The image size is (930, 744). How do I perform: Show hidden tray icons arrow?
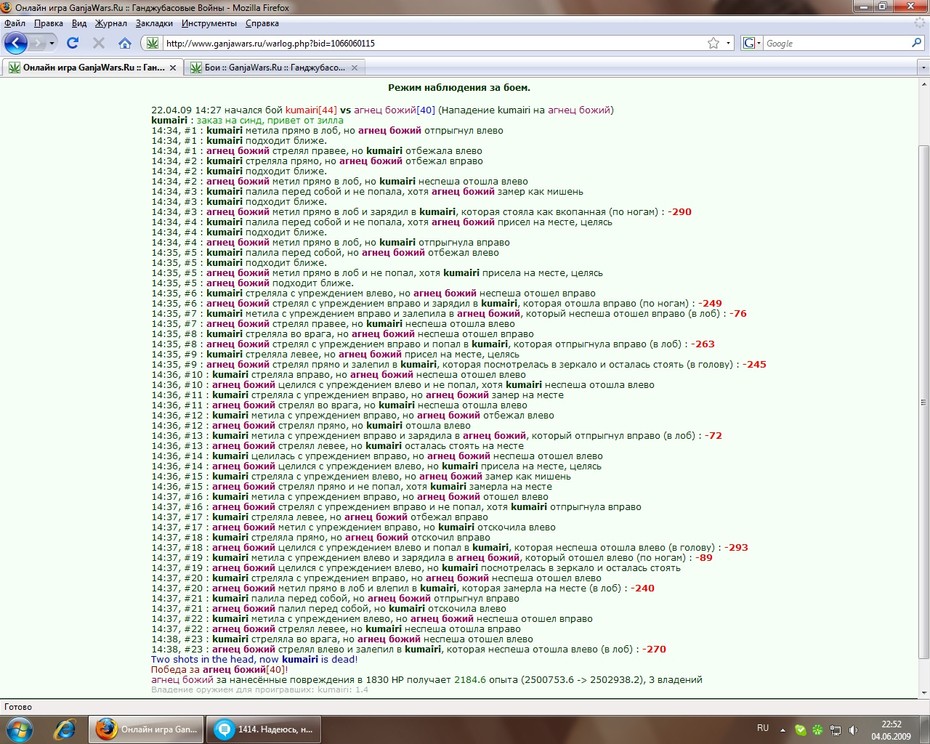point(782,730)
